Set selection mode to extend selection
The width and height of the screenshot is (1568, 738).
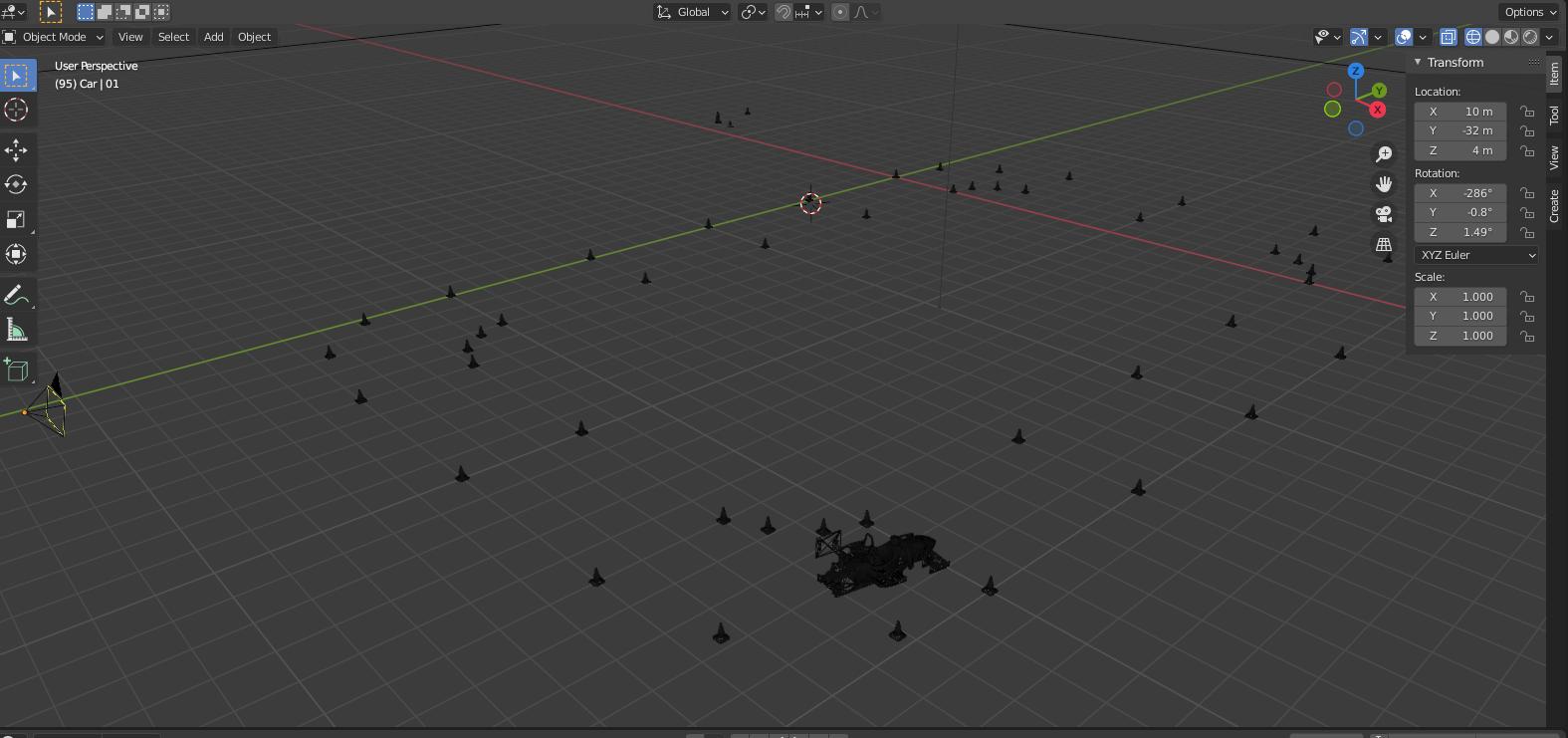pyautogui.click(x=105, y=12)
